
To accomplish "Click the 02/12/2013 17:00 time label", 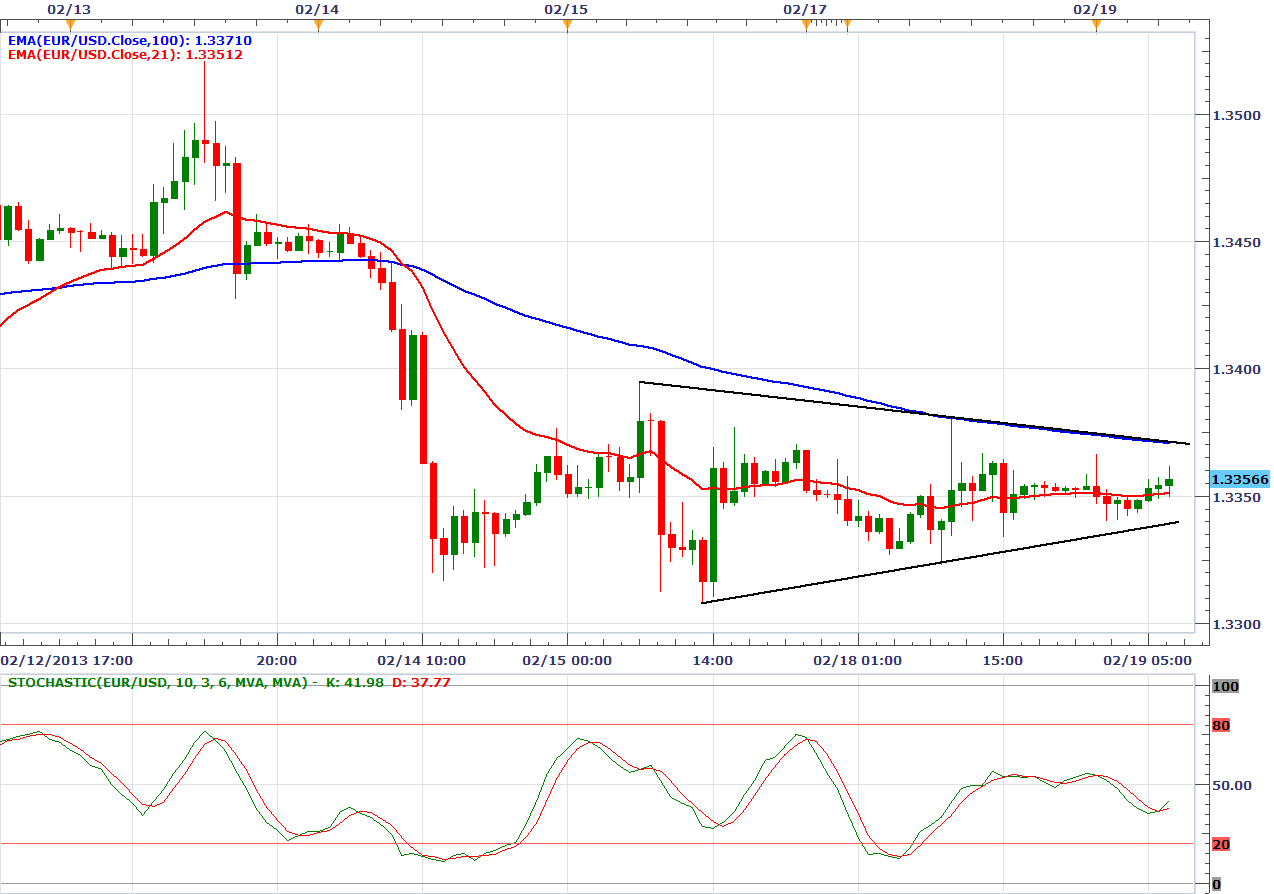I will click(68, 660).
